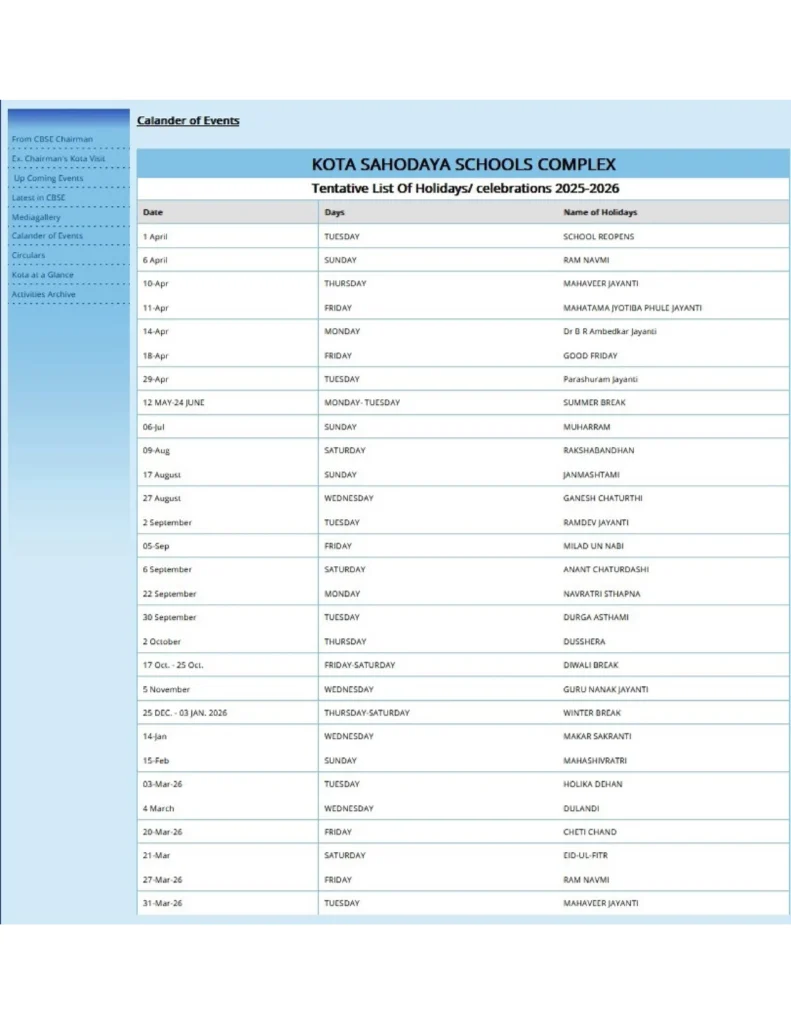The width and height of the screenshot is (791, 1024).
Task: Click the Name of Holidays column header
Action: (600, 212)
